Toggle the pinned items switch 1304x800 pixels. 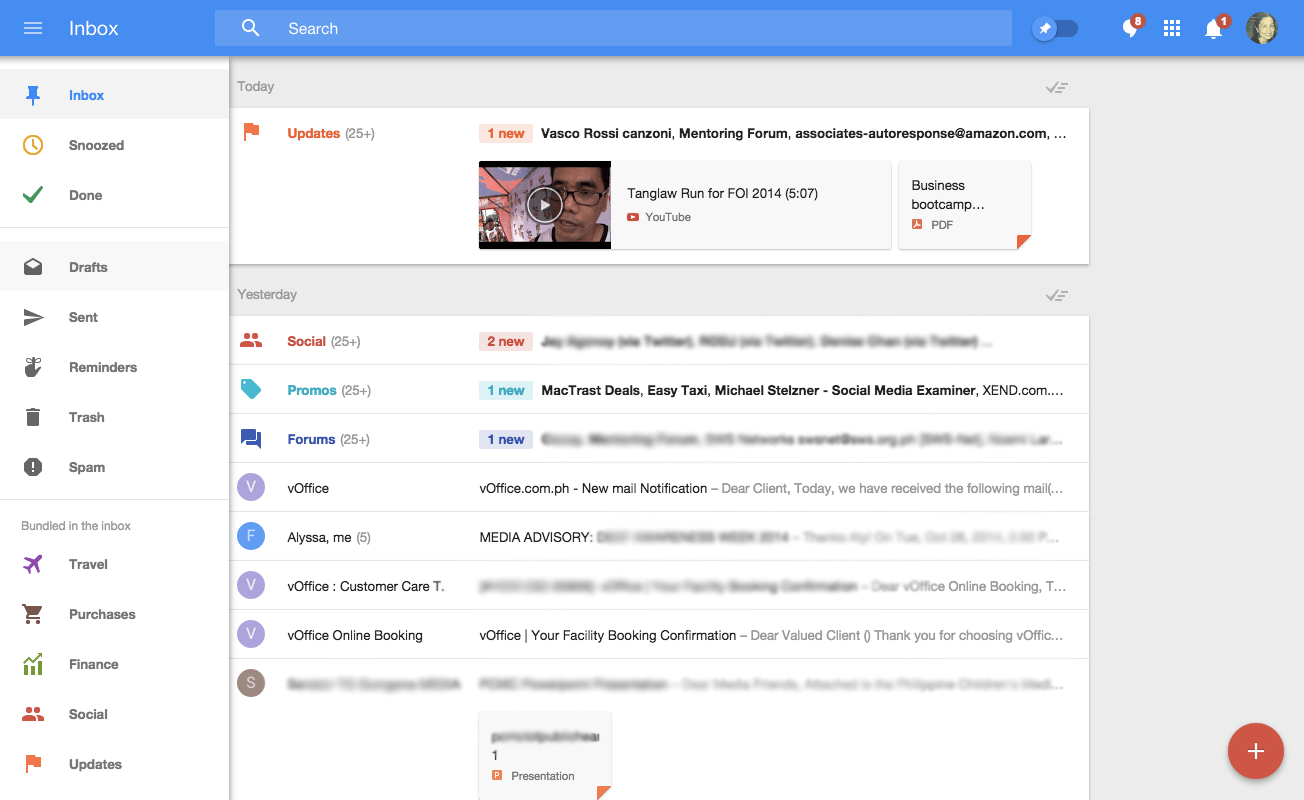coord(1055,29)
